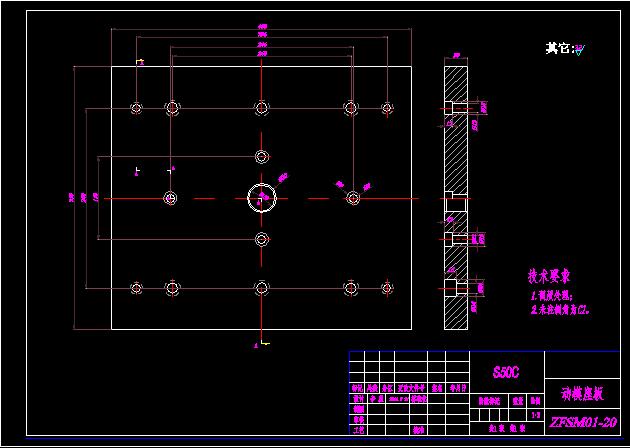
Task: Select the large center circle in plan view
Action: 262,198
